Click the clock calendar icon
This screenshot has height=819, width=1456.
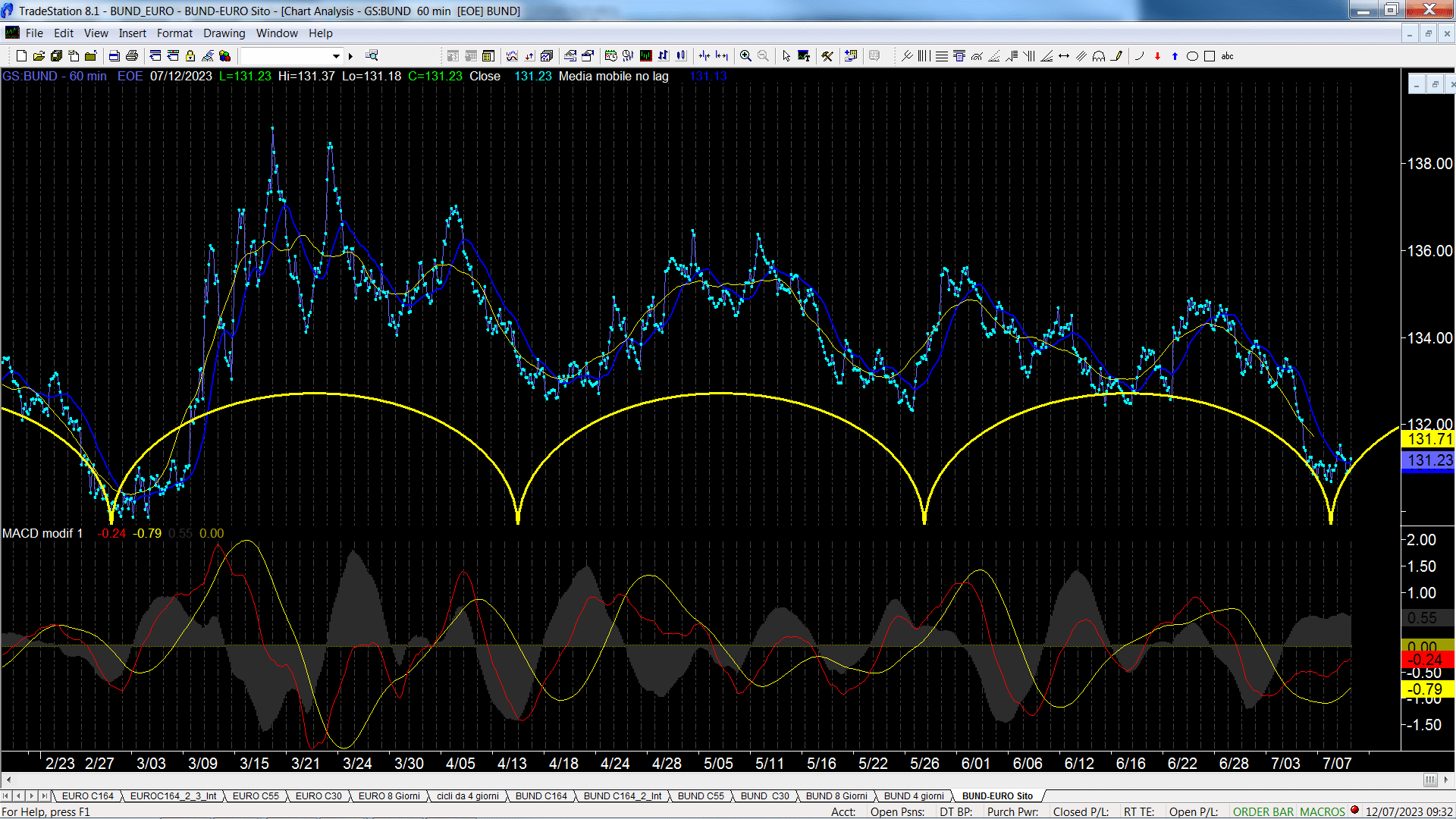[610, 55]
